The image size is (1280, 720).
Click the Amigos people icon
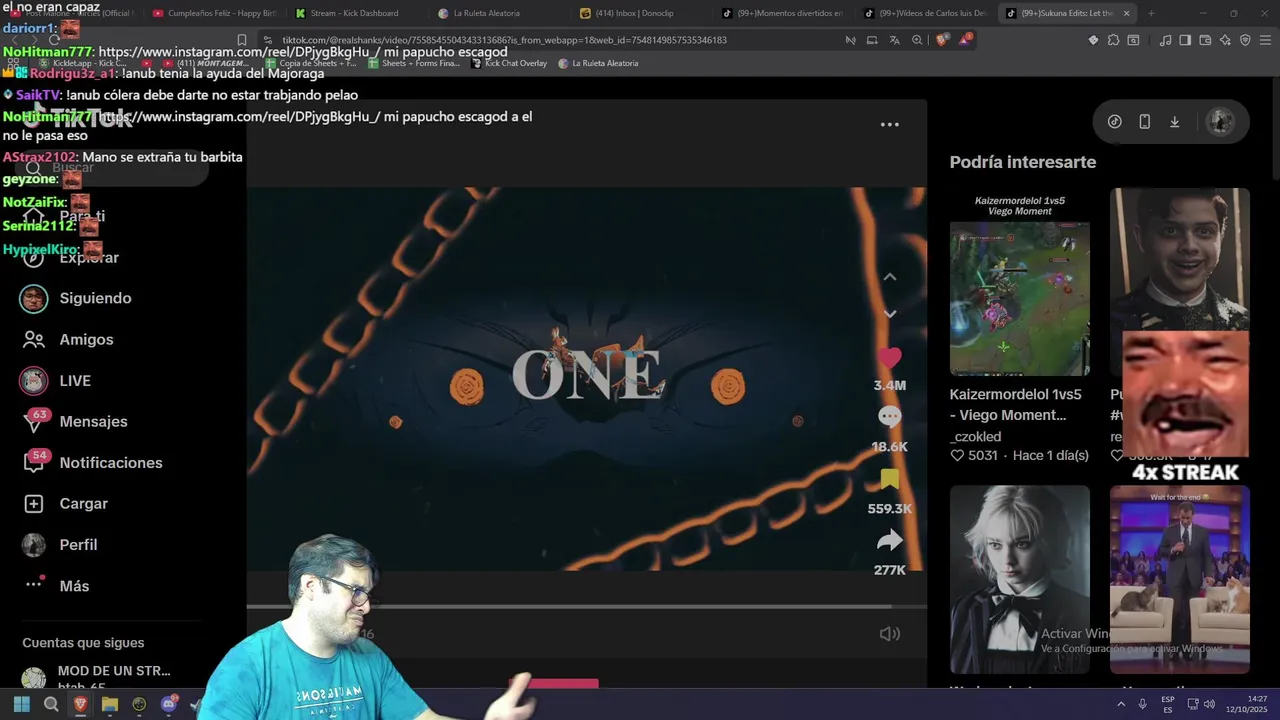click(x=34, y=339)
